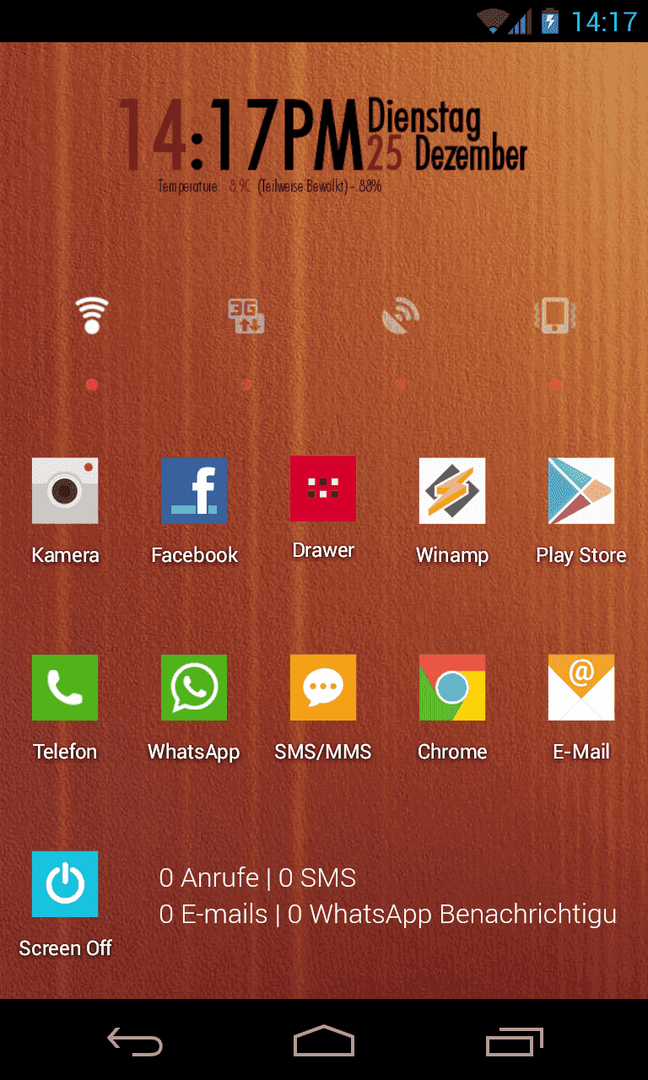Start the Winamp app
Image resolution: width=648 pixels, height=1080 pixels.
pyautogui.click(x=452, y=490)
